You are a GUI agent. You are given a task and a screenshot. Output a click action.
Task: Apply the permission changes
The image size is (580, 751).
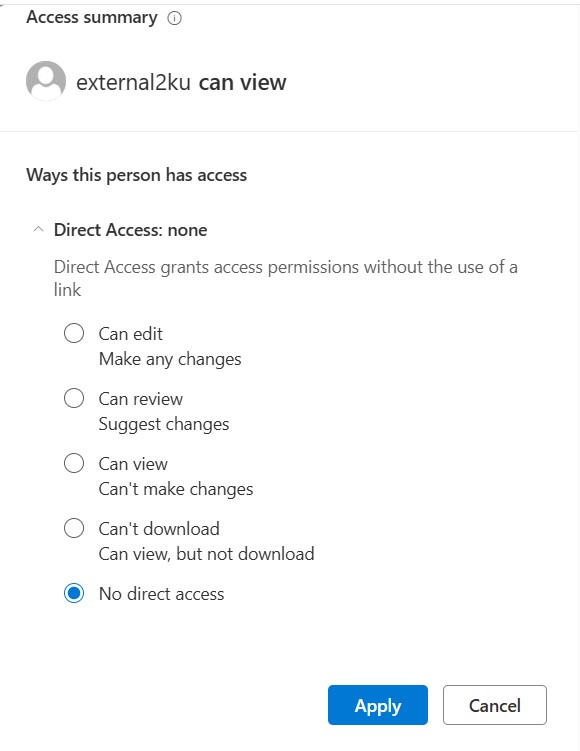[x=378, y=705]
